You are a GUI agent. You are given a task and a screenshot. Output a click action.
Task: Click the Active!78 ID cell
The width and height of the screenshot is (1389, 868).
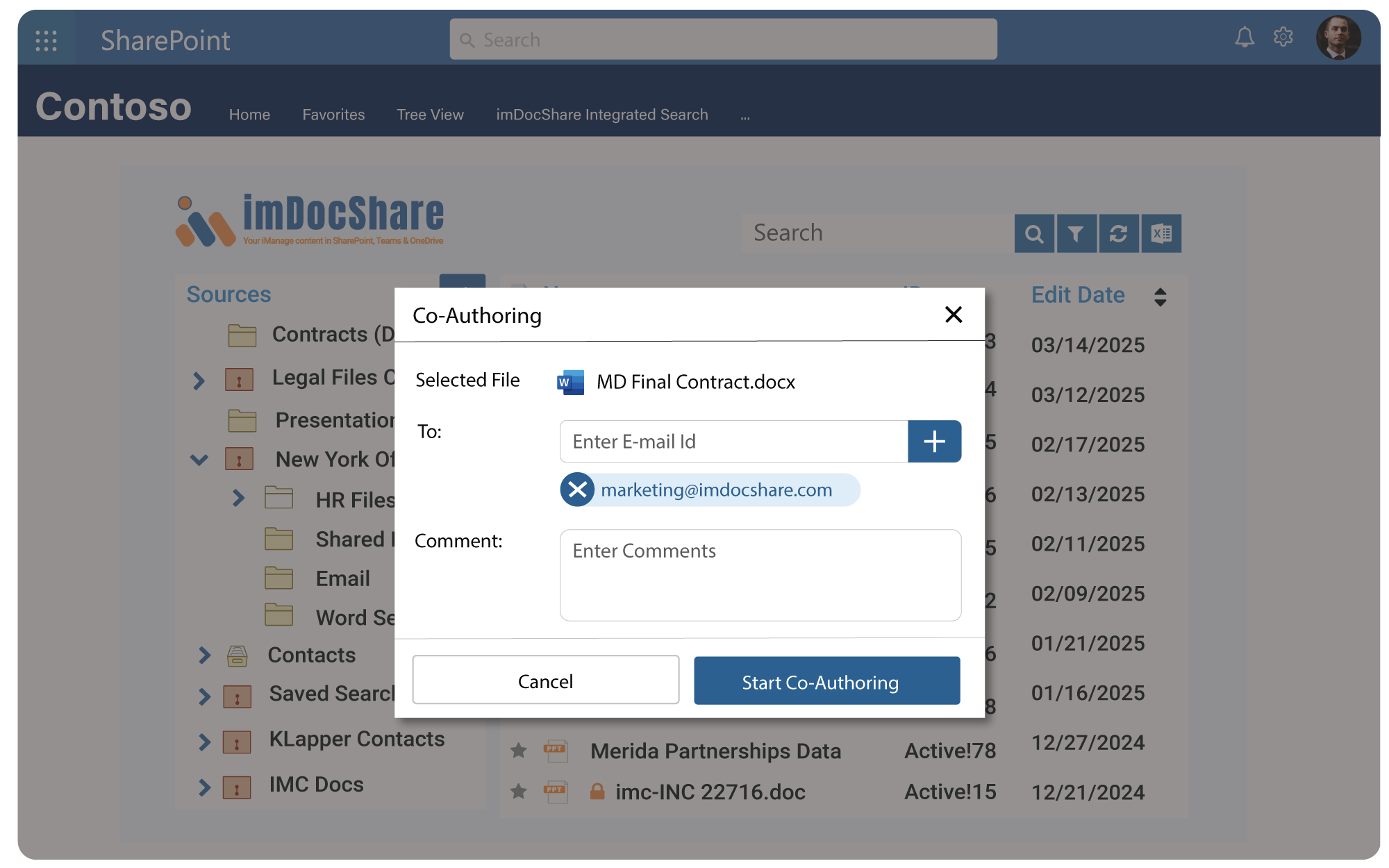(949, 751)
